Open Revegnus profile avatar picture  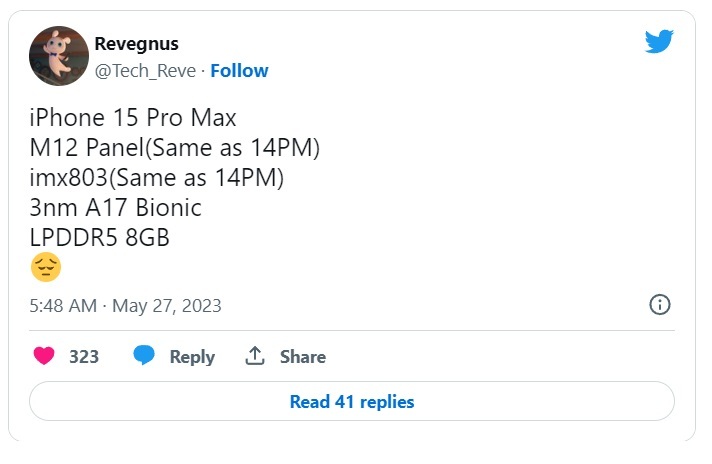point(58,57)
